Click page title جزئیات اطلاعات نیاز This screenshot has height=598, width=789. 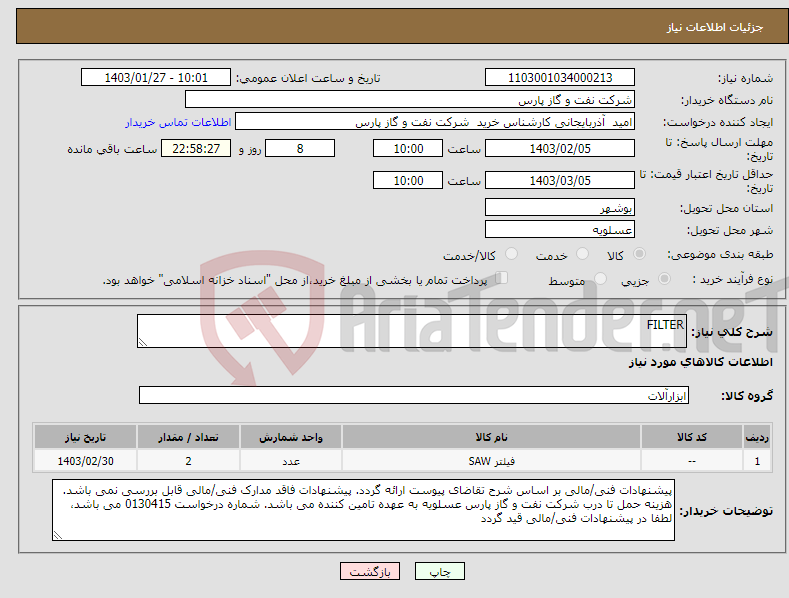715,27
